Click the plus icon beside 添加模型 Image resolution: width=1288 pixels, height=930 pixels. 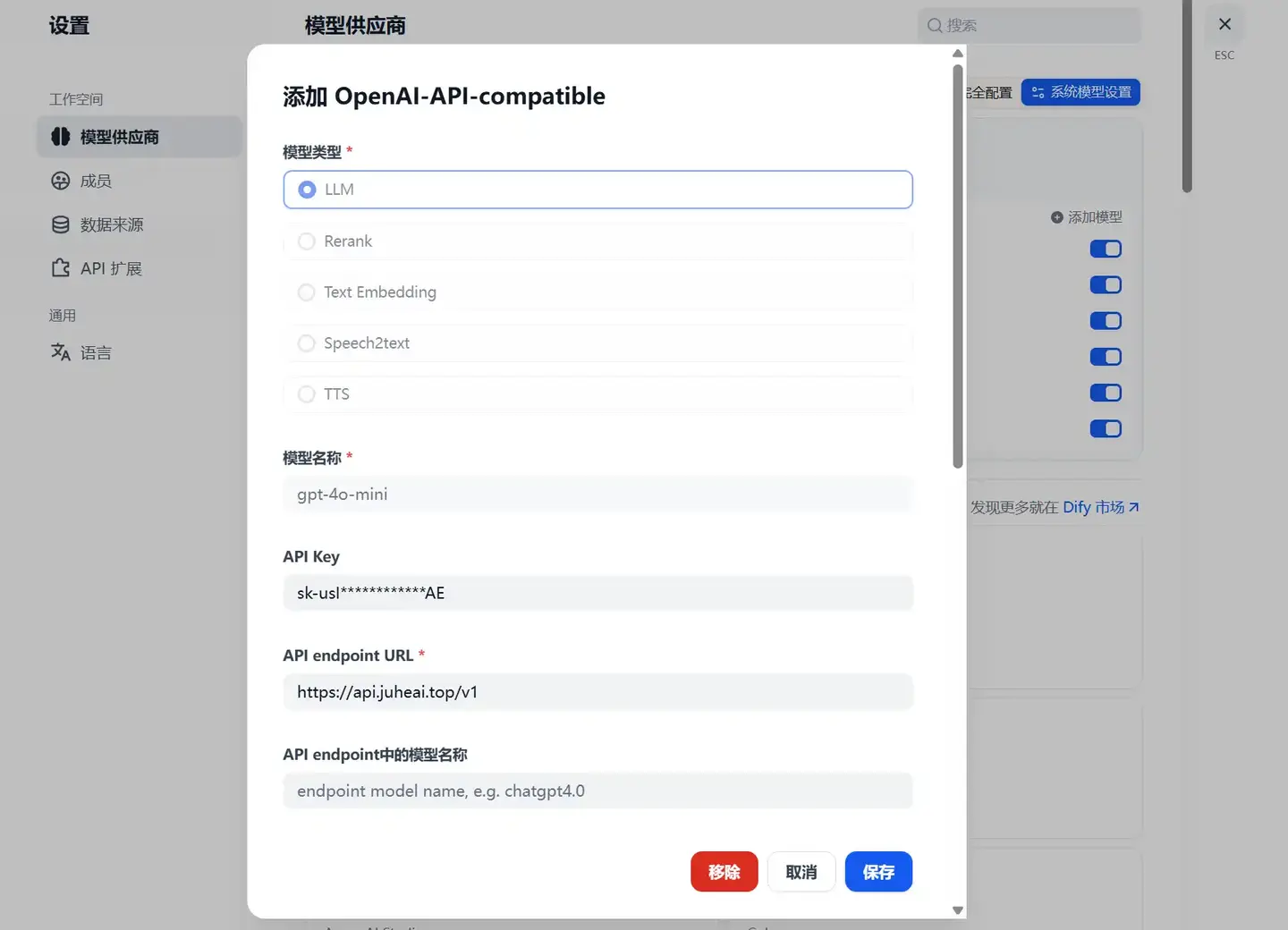(1056, 217)
